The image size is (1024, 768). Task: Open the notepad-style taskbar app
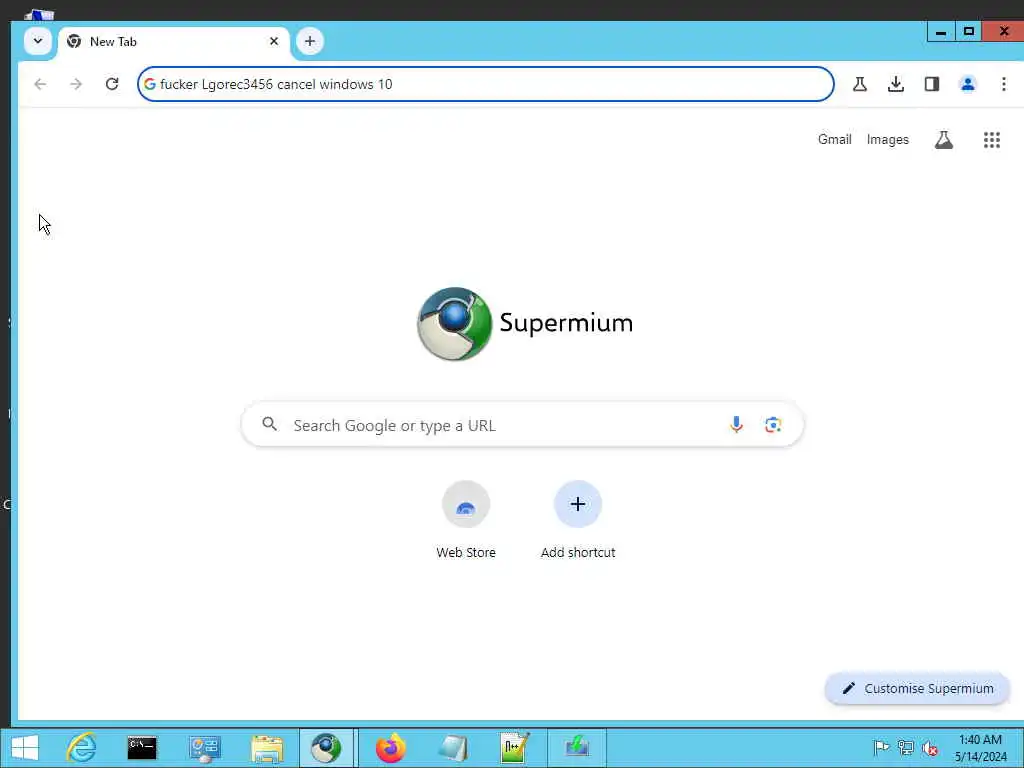(x=453, y=748)
